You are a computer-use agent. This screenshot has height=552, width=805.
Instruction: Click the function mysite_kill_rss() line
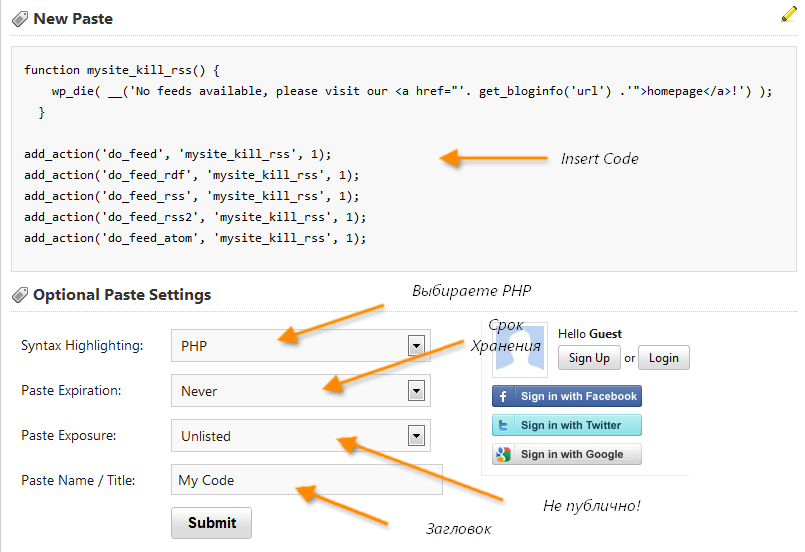[x=122, y=70]
